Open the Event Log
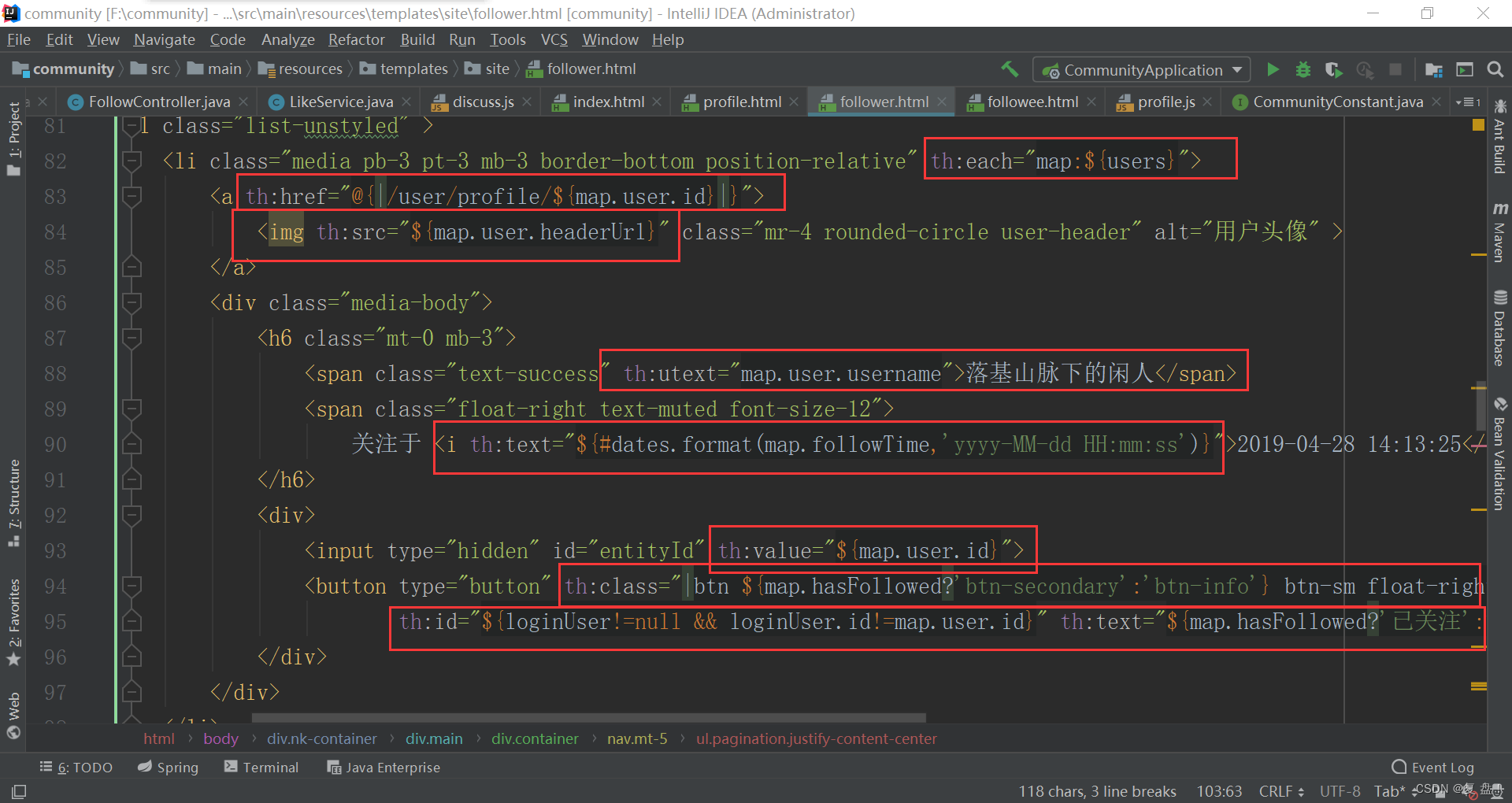 1433,767
